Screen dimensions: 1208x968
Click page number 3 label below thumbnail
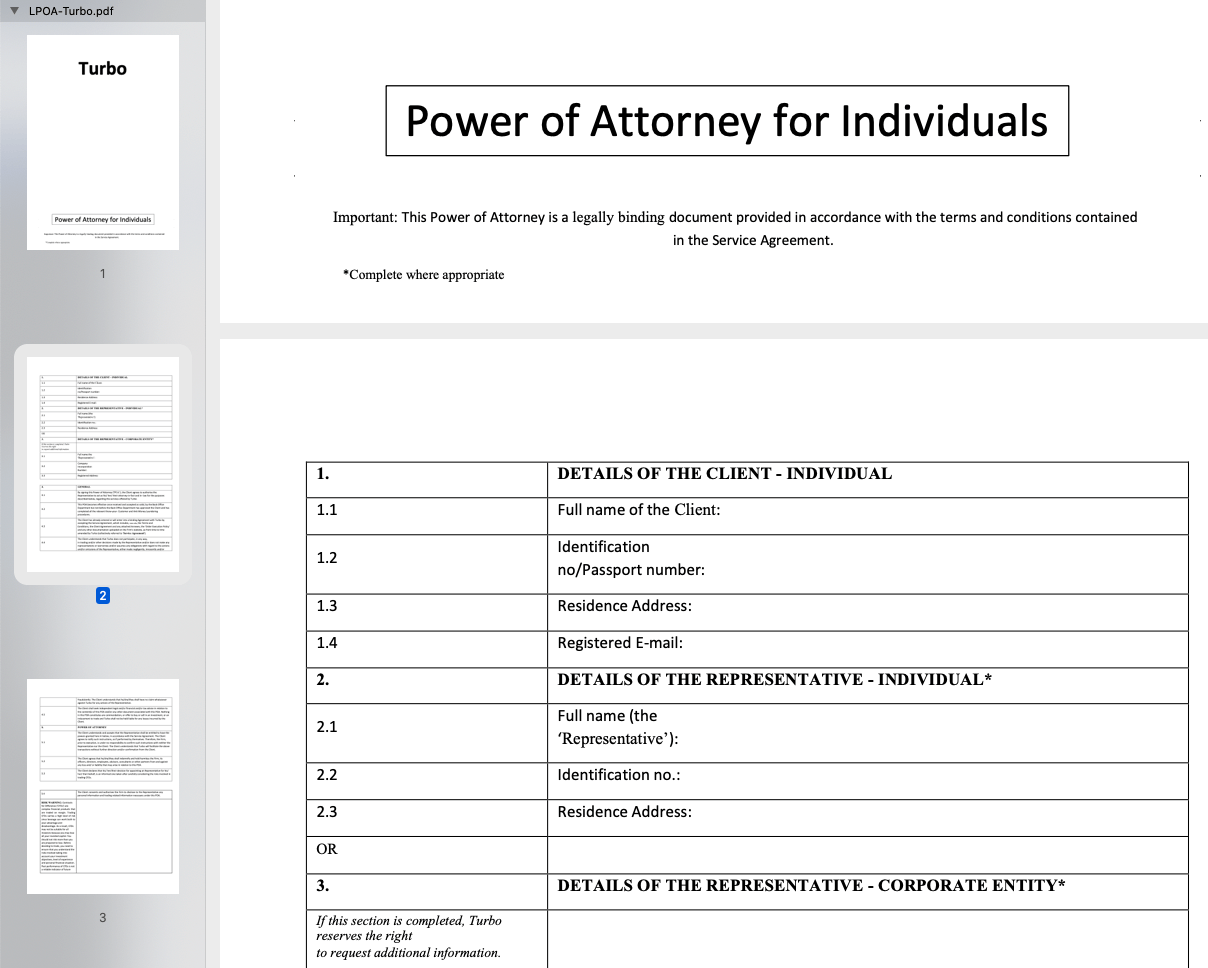[x=103, y=918]
